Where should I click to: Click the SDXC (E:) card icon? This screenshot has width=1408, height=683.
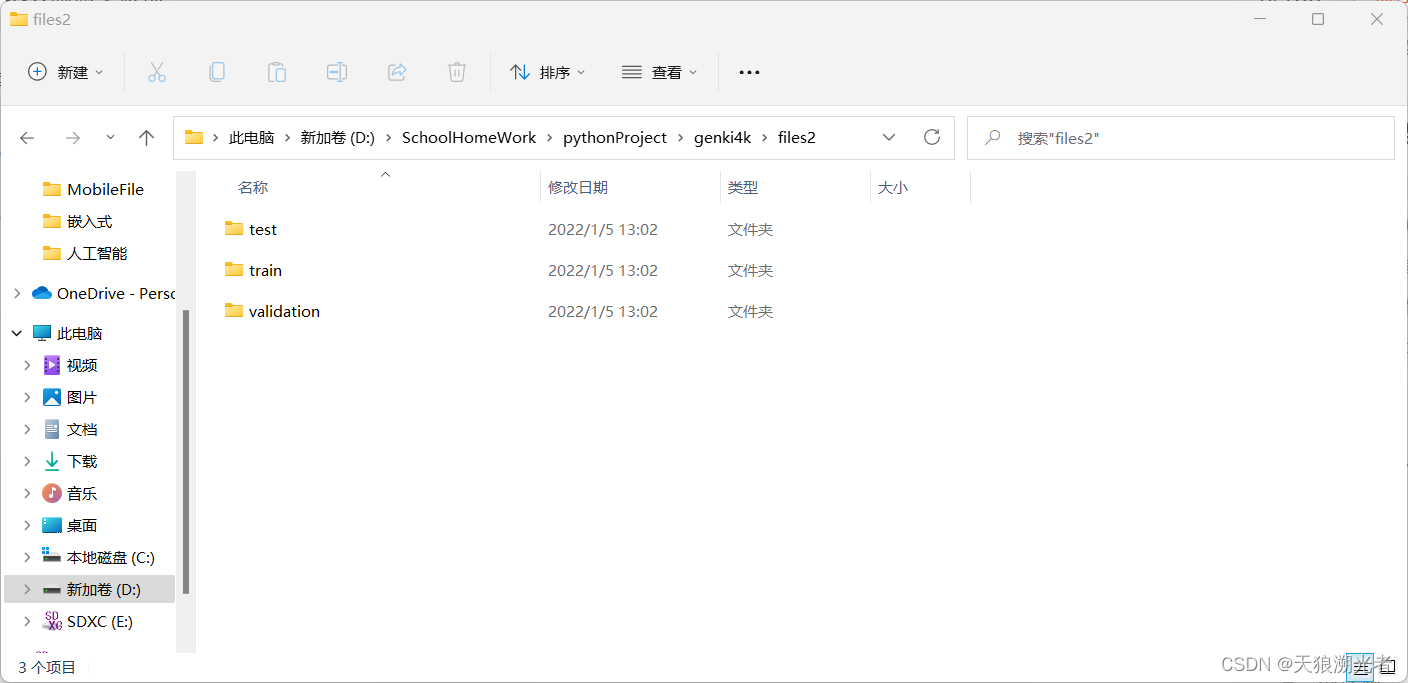(52, 621)
